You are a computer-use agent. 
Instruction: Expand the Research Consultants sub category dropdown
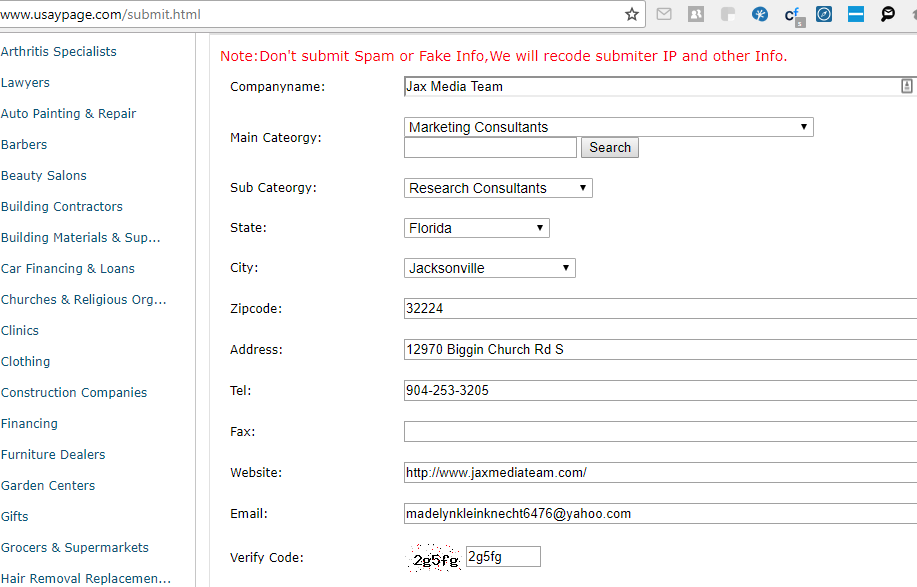coord(498,188)
